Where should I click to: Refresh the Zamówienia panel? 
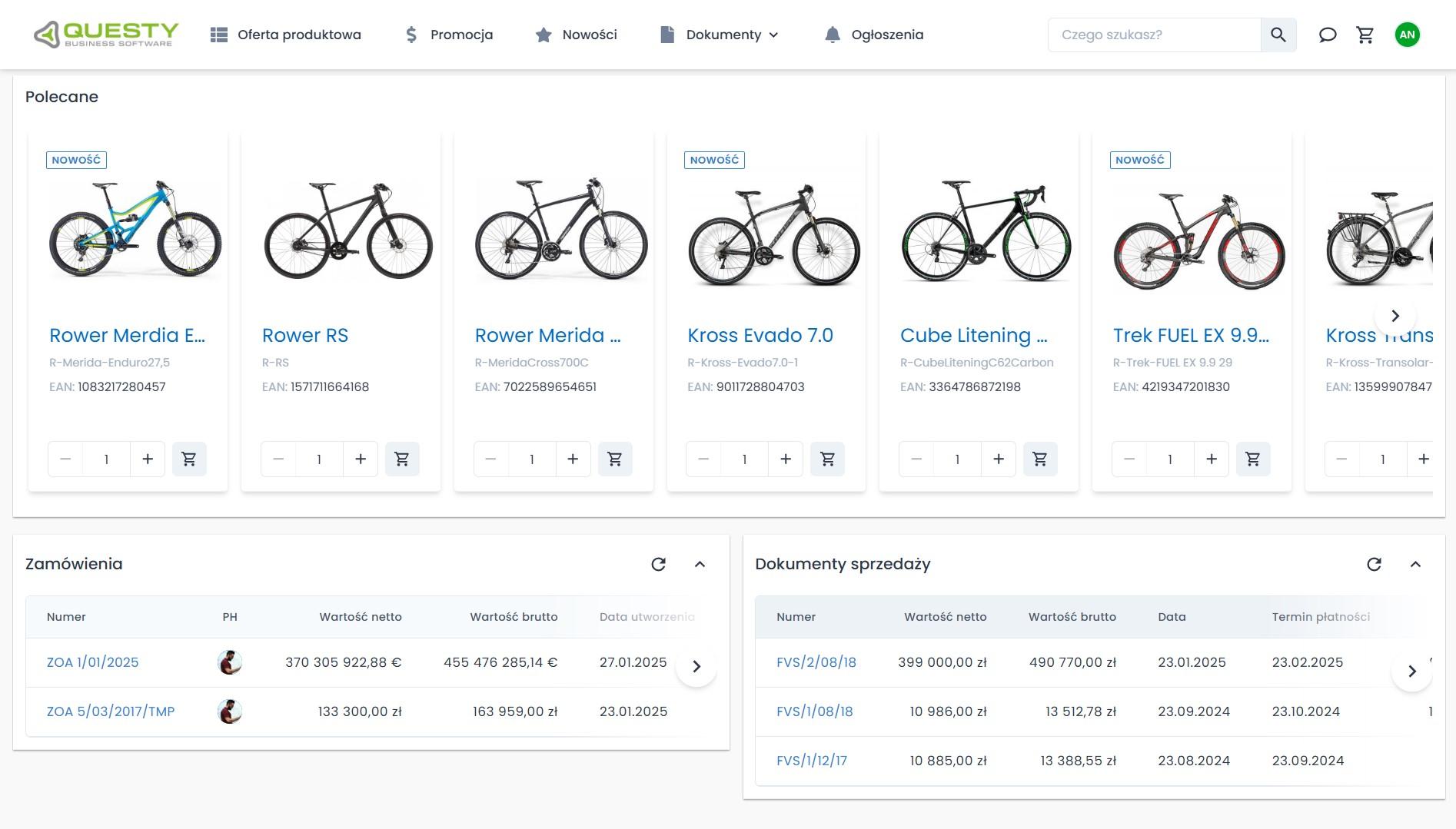(659, 565)
